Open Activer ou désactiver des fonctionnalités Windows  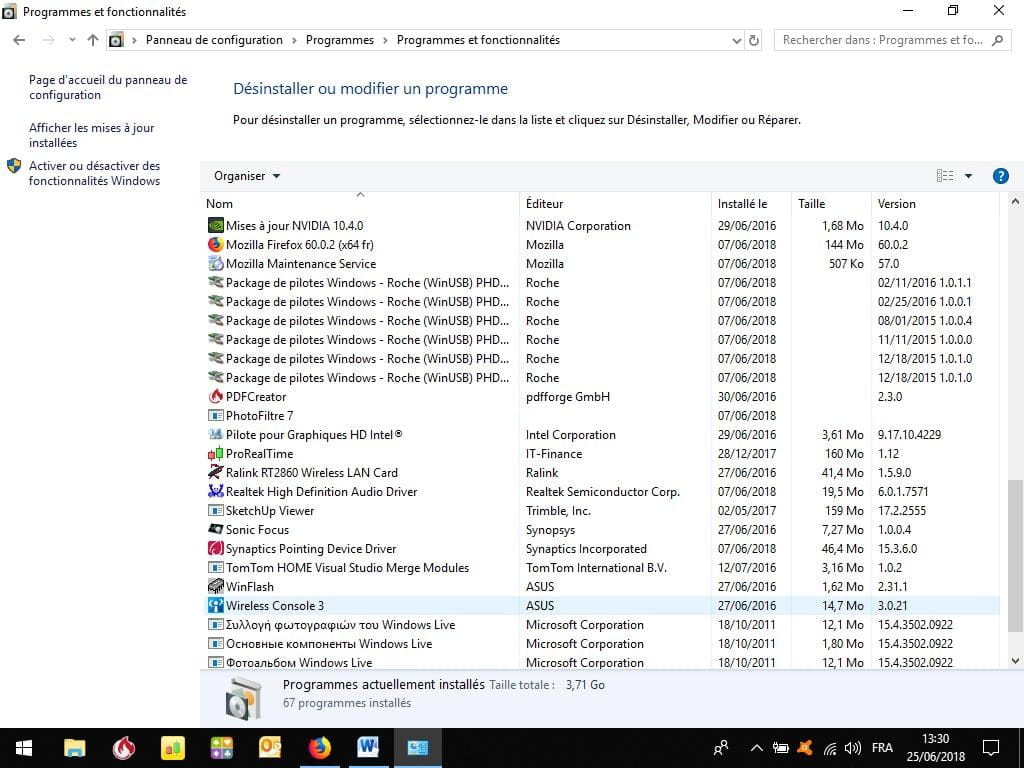(94, 173)
